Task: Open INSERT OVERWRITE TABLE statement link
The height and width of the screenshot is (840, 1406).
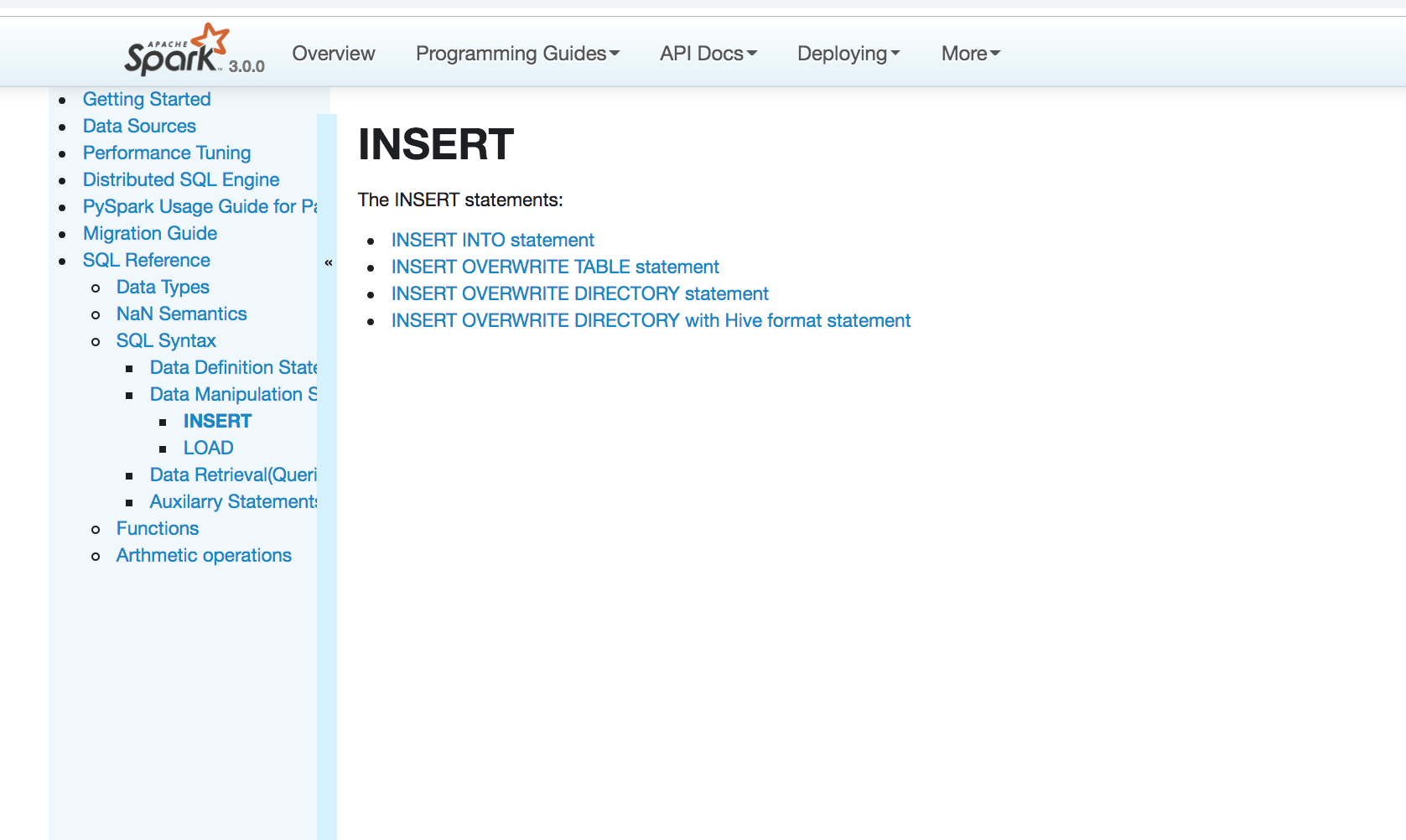Action: 555,267
